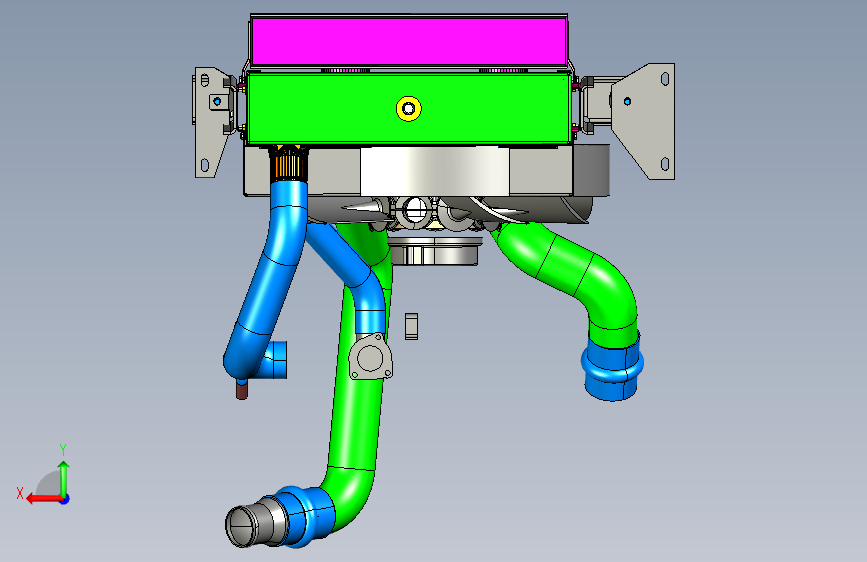Screen dimensions: 867x562
Task: Pick the cyan bolt on right bracket
Action: point(628,101)
